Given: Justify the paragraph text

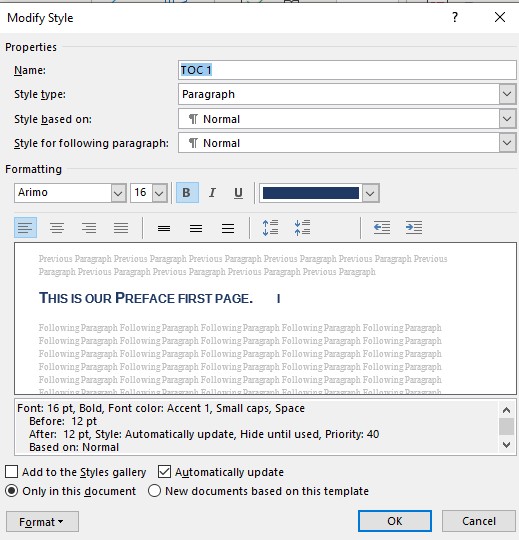Looking at the screenshot, I should coord(121,228).
